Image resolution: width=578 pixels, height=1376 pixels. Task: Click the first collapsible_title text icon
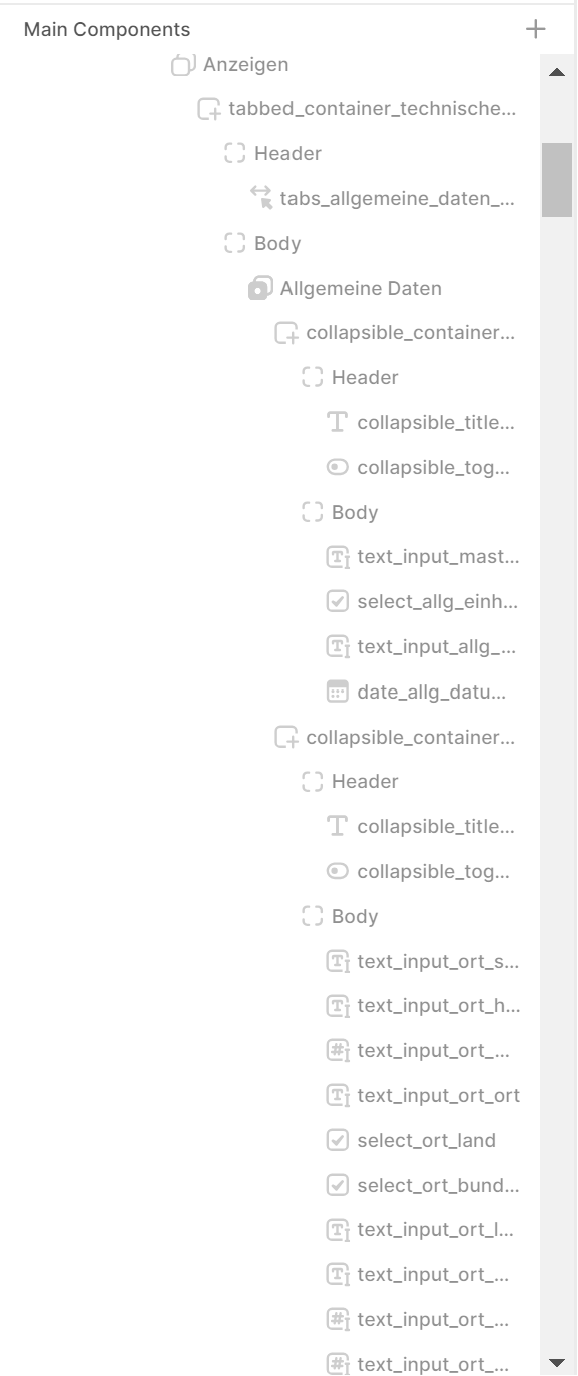point(338,422)
